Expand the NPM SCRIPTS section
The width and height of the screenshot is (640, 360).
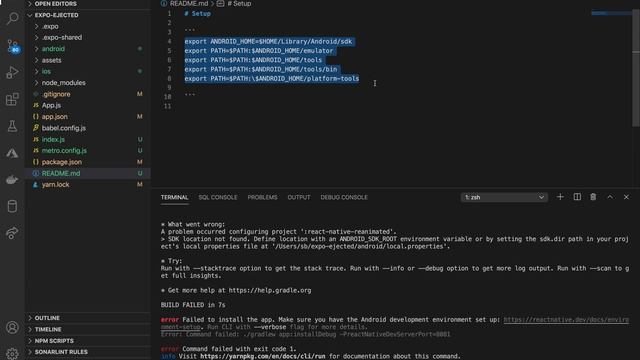point(88,341)
